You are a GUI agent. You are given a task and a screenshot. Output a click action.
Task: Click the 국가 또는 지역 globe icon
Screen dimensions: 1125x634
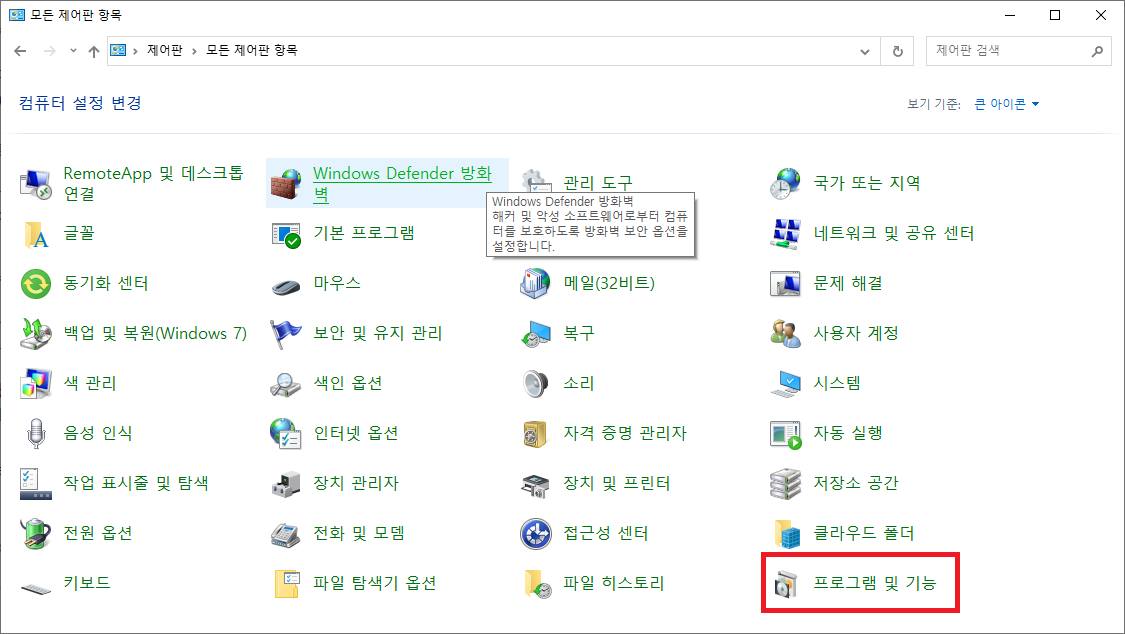[x=786, y=184]
